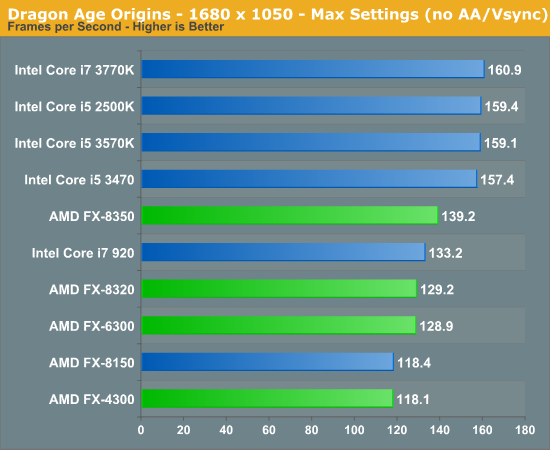Click the x-axis tick label 60

click(x=269, y=430)
